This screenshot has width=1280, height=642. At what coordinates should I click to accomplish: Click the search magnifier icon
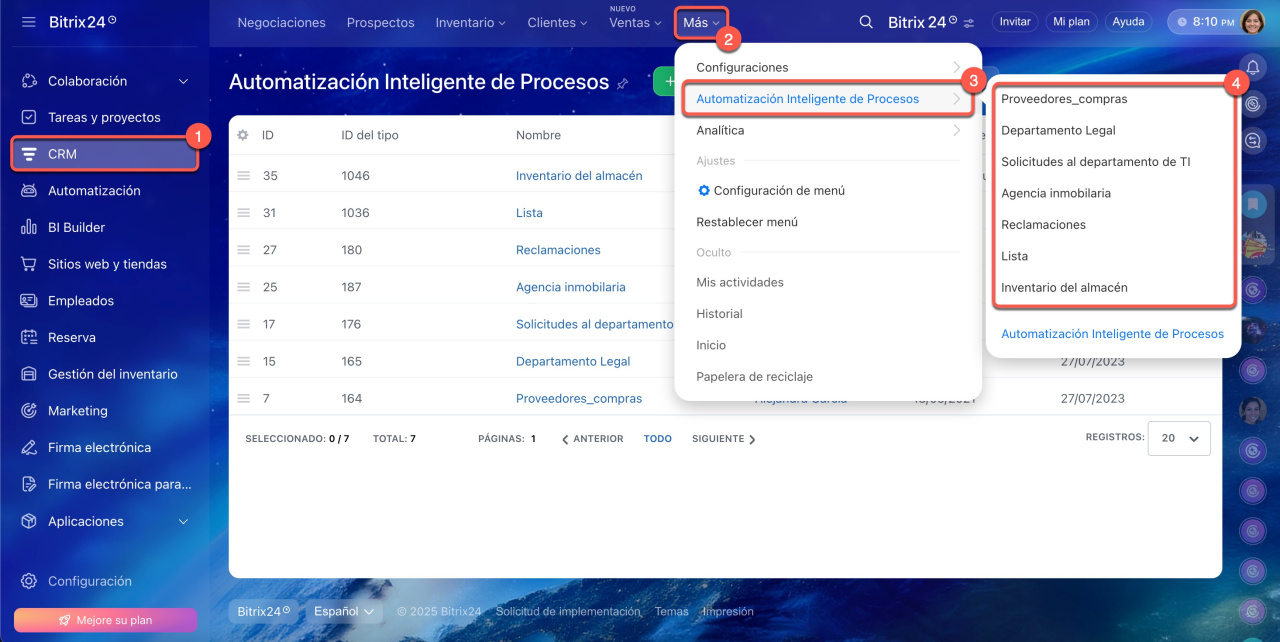tap(866, 22)
